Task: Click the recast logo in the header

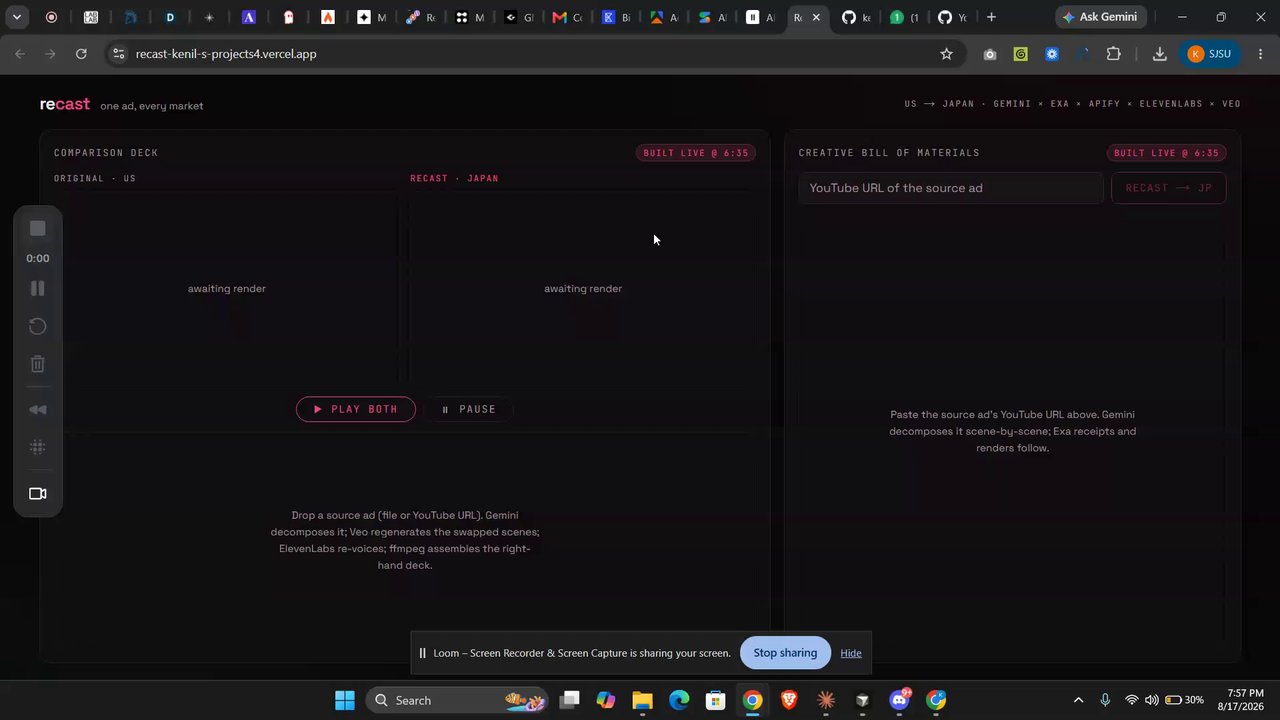Action: point(65,104)
